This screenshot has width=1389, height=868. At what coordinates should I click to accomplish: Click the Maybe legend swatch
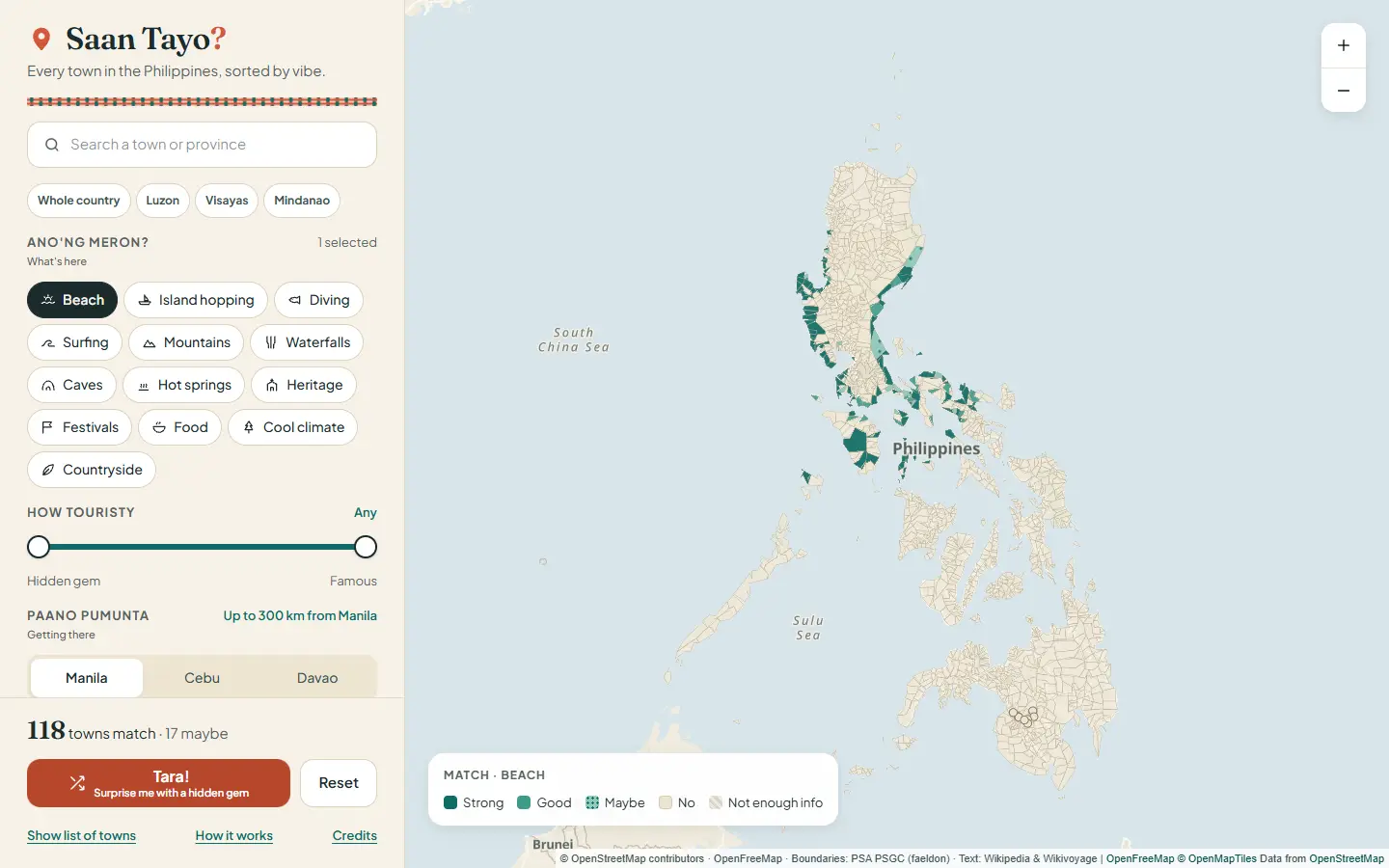[x=592, y=802]
